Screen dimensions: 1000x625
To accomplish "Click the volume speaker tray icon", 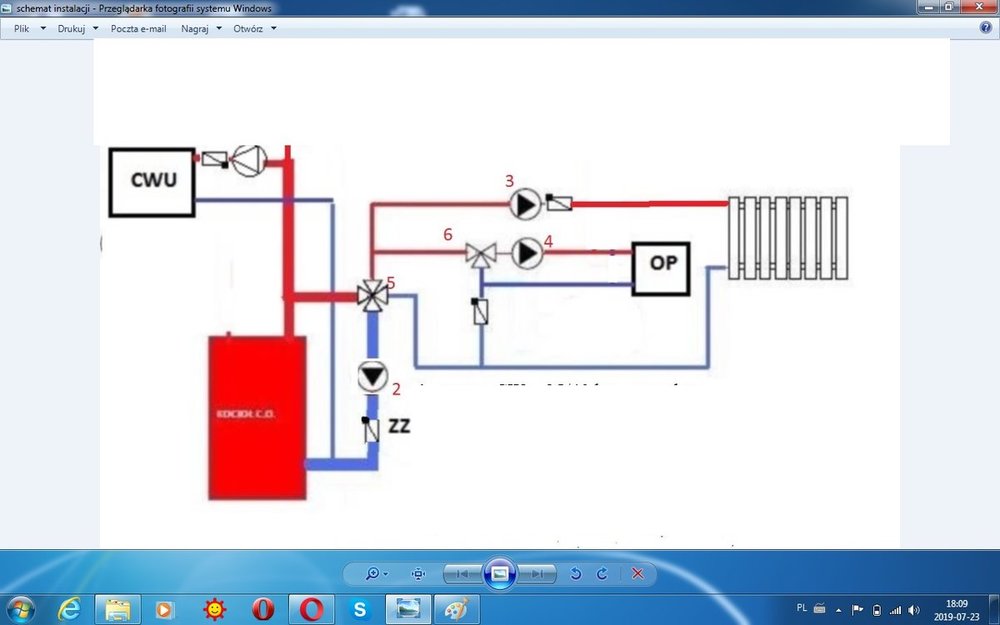I will coord(913,609).
